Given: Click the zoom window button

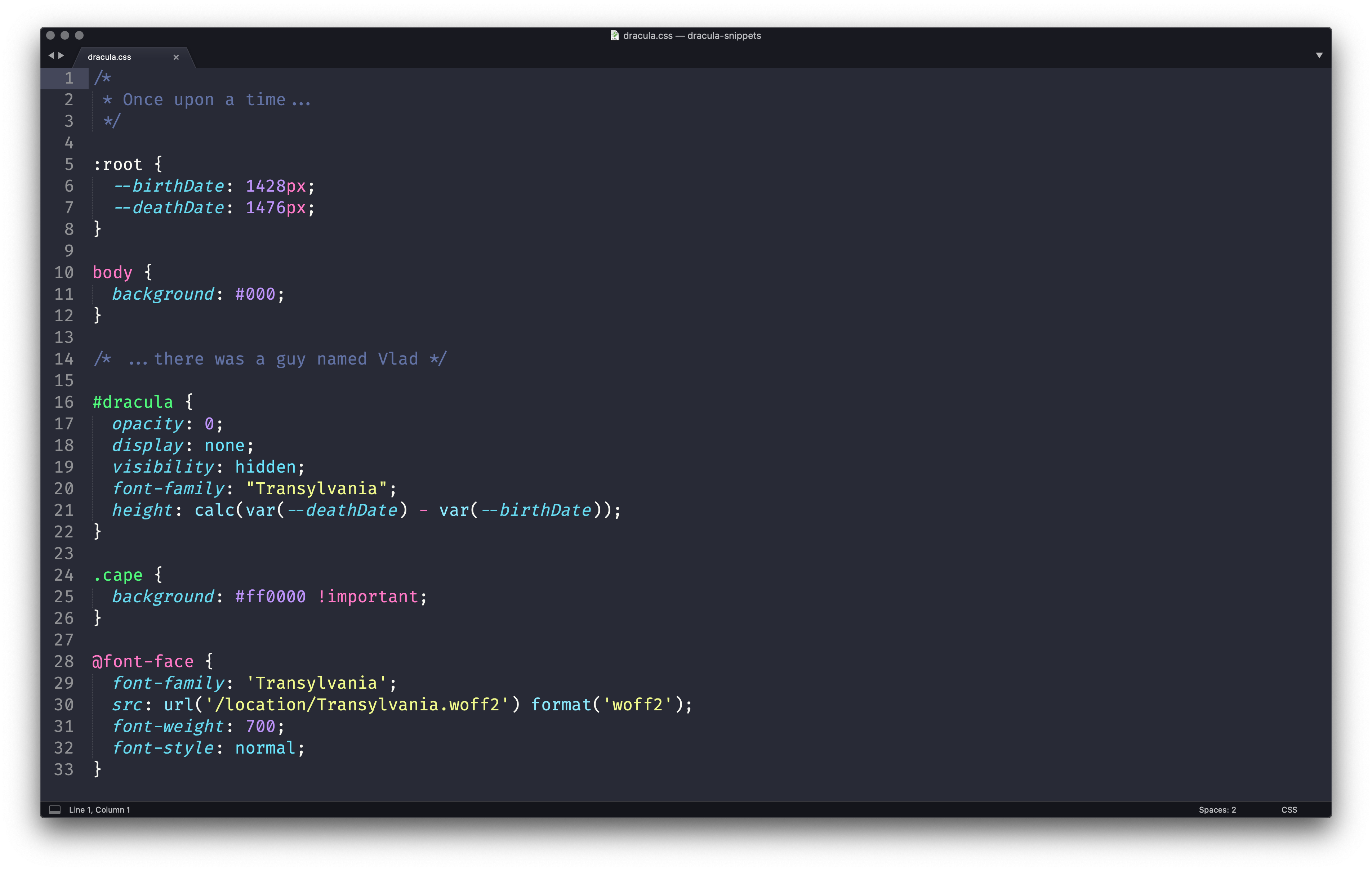Looking at the screenshot, I should pyautogui.click(x=79, y=35).
